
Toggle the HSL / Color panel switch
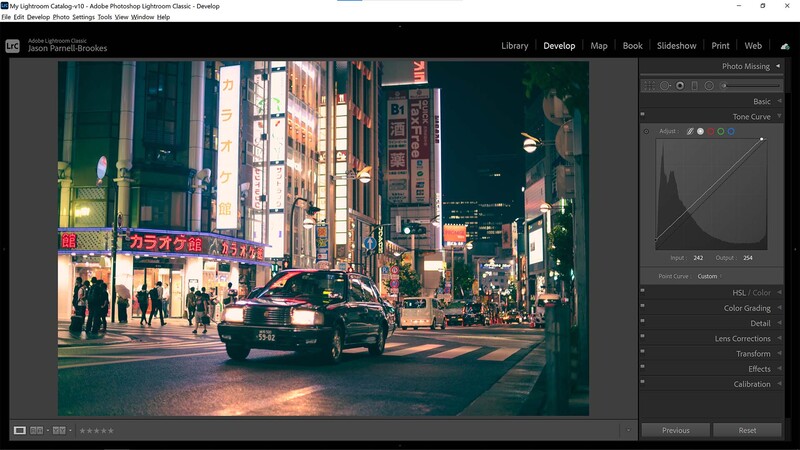click(x=642, y=290)
